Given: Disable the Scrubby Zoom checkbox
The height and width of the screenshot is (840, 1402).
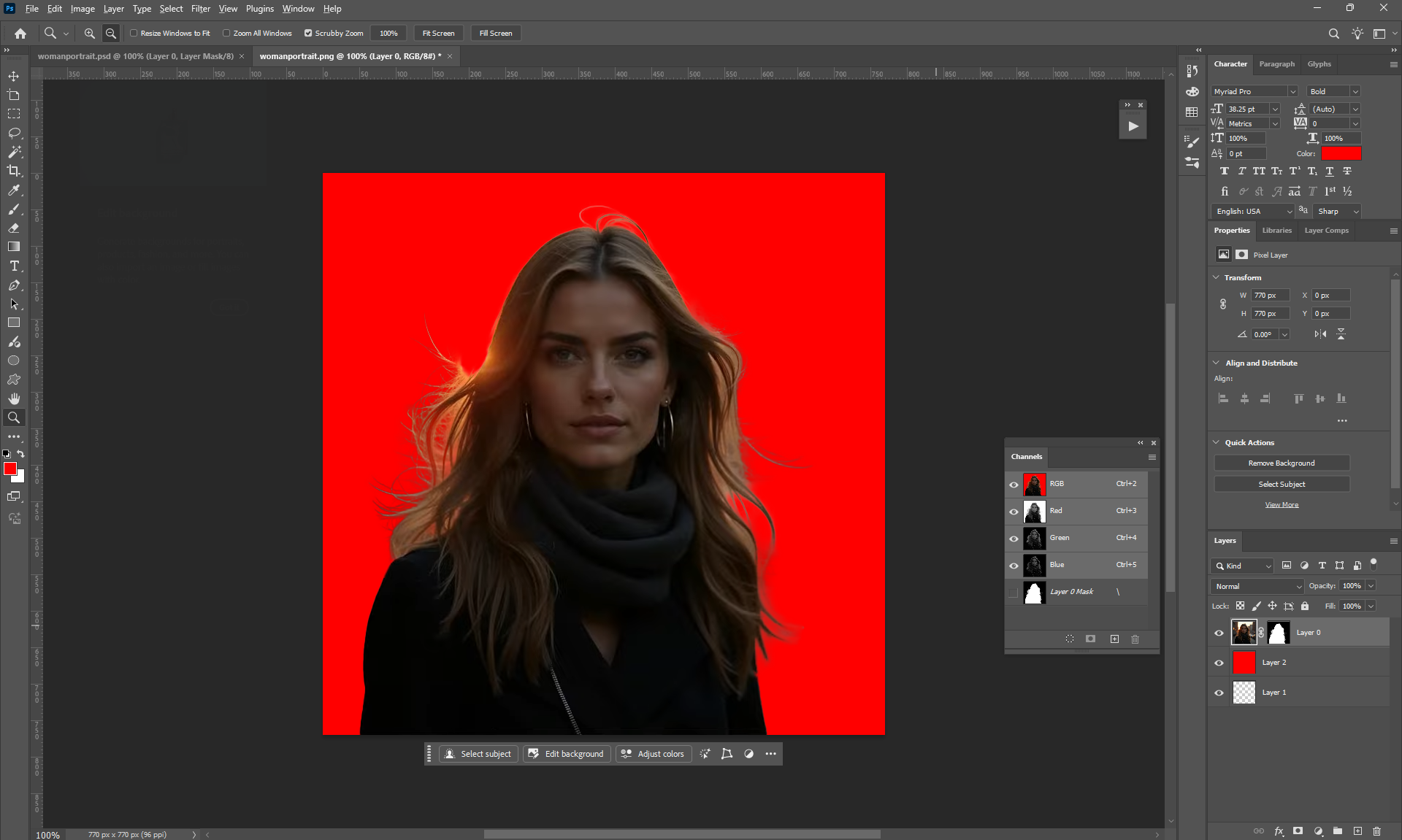Looking at the screenshot, I should pyautogui.click(x=308, y=34).
